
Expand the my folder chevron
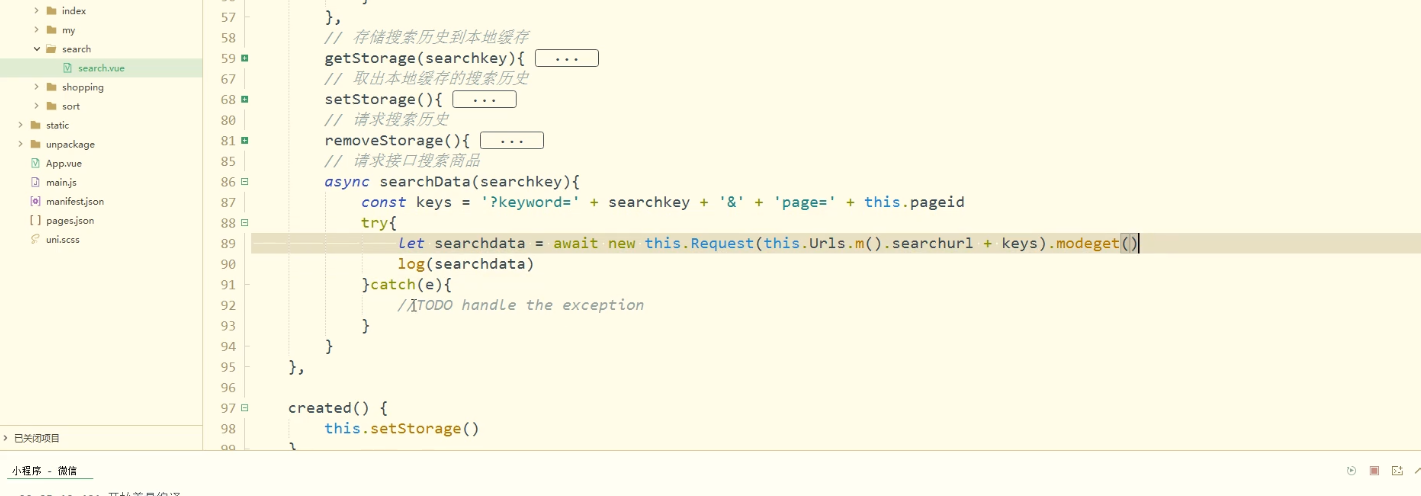[37, 30]
